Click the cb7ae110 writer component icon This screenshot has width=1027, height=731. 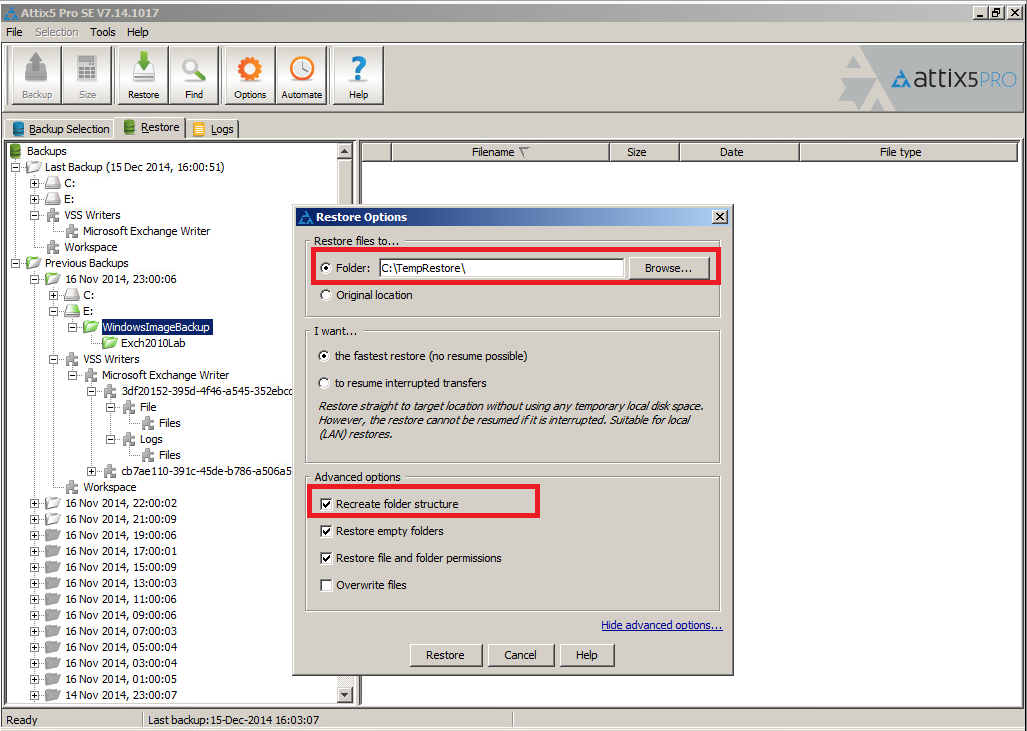point(110,471)
